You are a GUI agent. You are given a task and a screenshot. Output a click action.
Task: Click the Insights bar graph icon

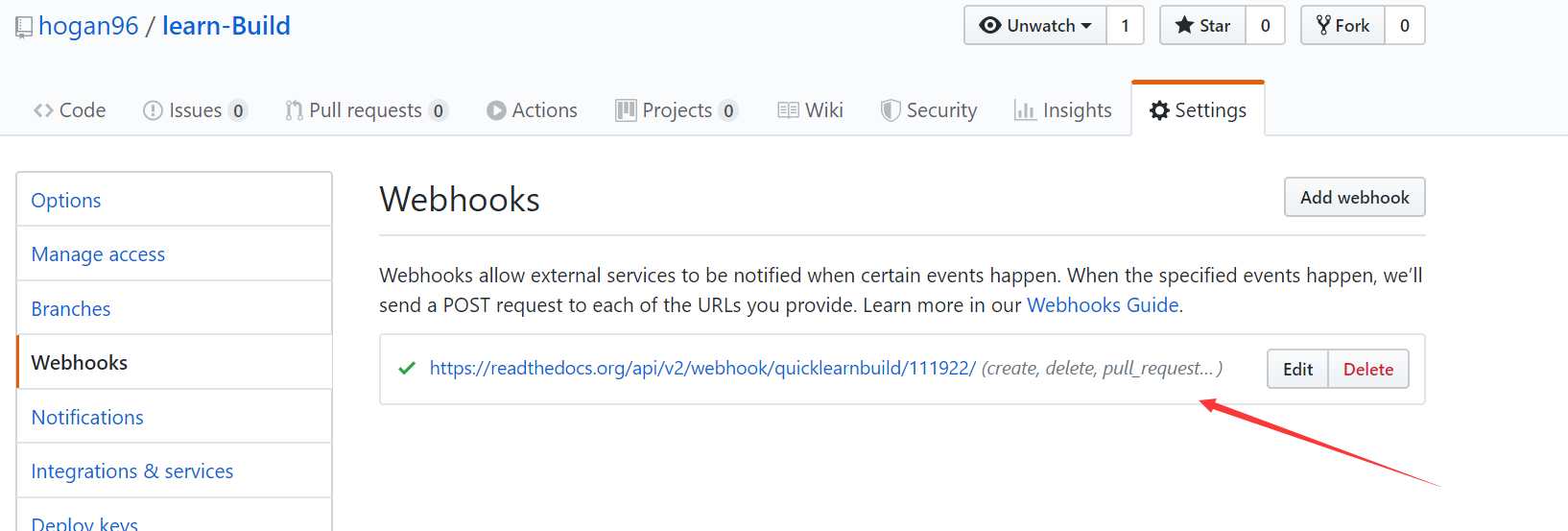coord(1025,110)
